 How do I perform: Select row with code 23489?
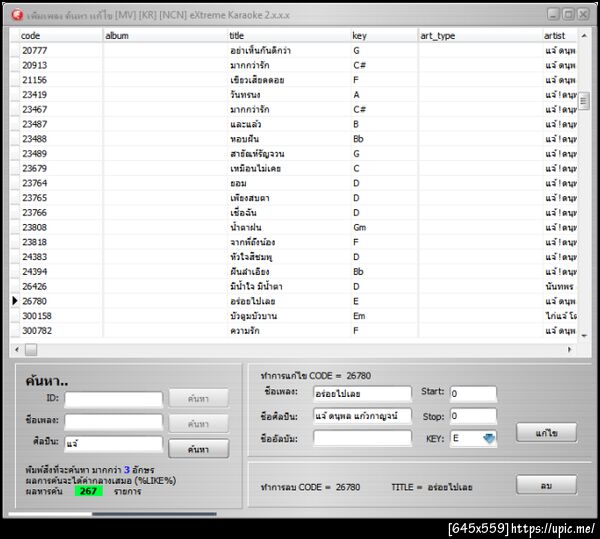point(293,154)
